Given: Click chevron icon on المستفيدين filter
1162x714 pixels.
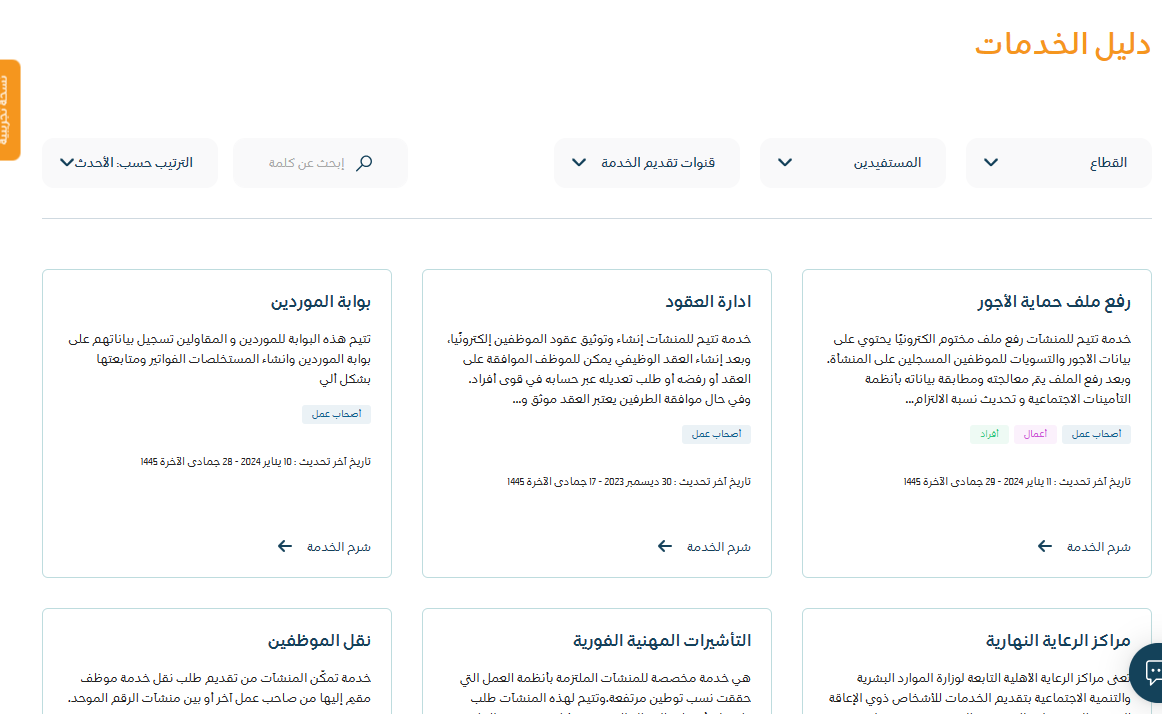Looking at the screenshot, I should (785, 163).
